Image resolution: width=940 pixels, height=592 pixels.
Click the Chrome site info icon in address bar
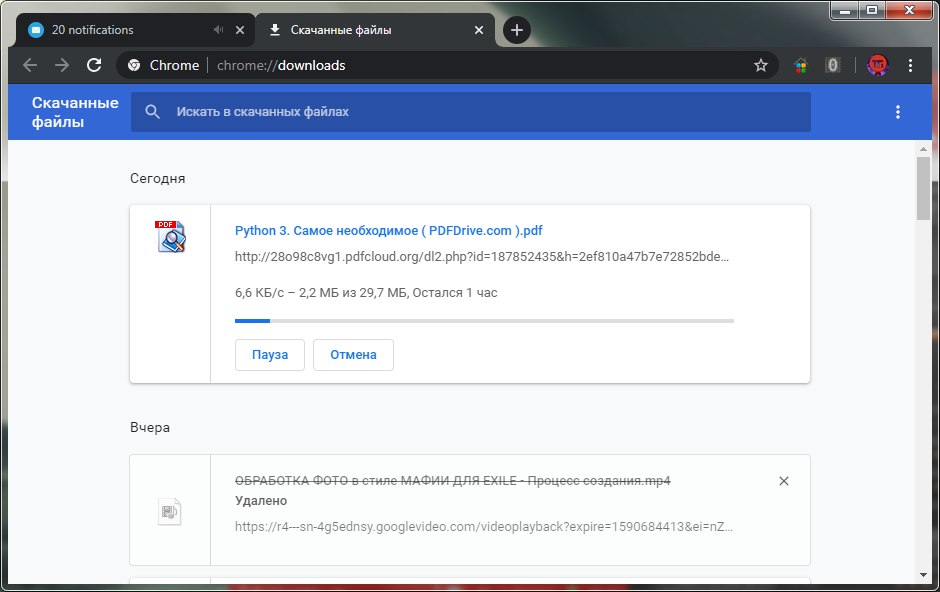coord(134,65)
